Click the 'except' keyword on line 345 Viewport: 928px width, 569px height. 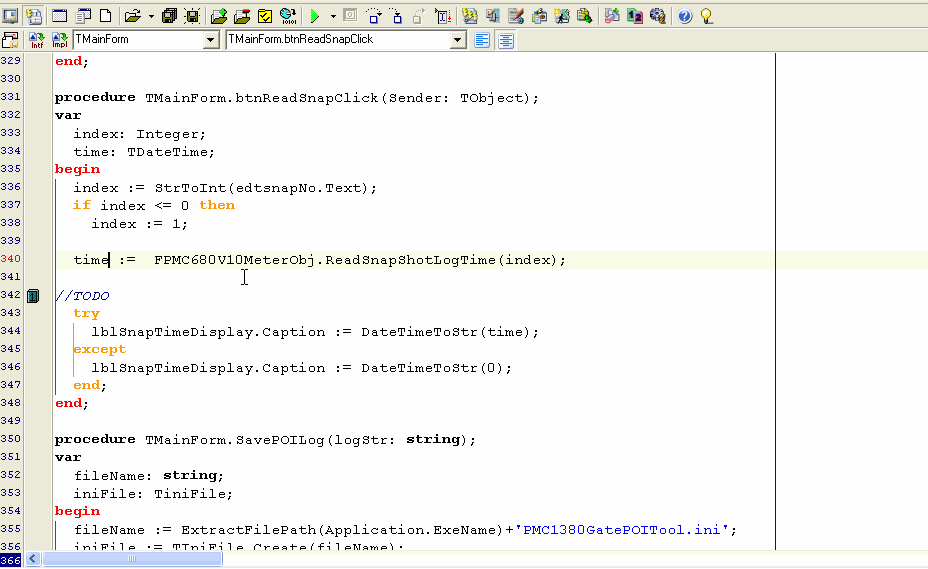pyautogui.click(x=99, y=349)
